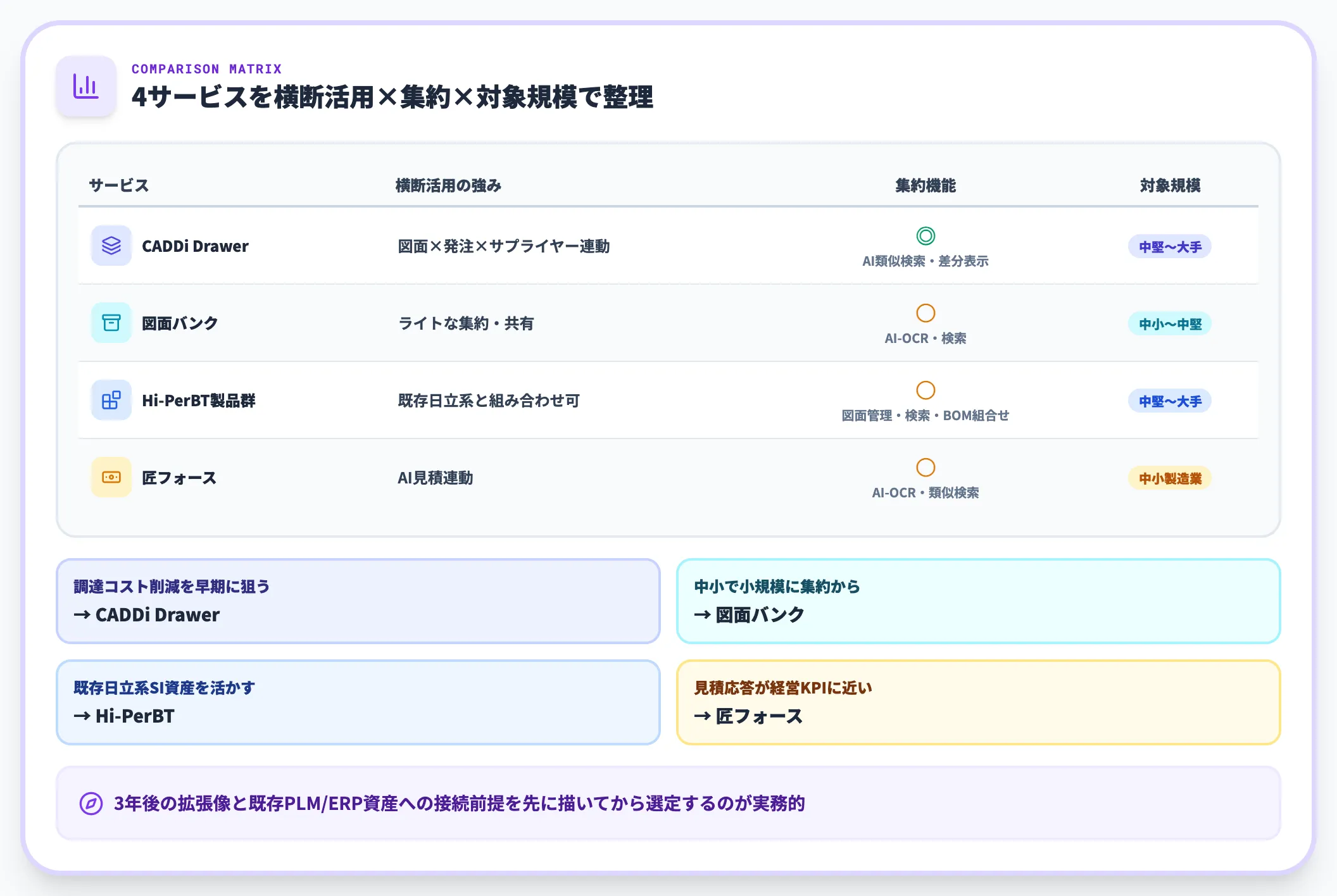Click the archive box icon beside 図面バンク
Image resolution: width=1337 pixels, height=896 pixels.
pos(111,323)
